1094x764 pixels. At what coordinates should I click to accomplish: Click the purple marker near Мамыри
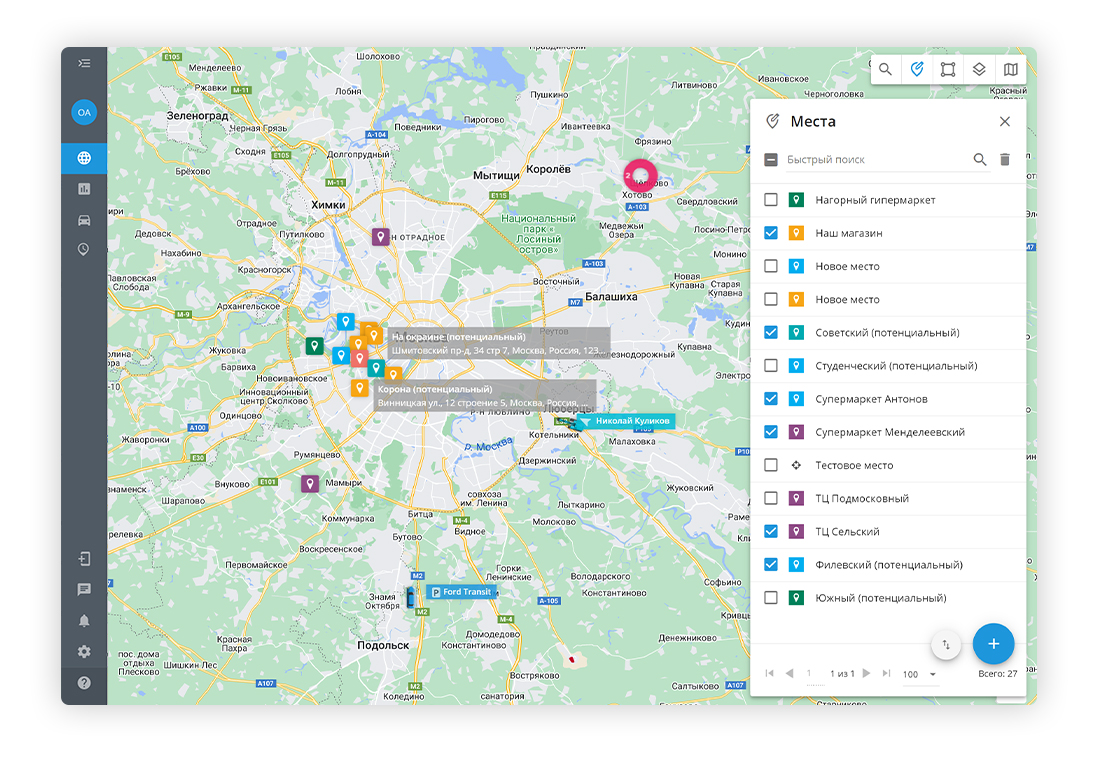click(x=310, y=484)
